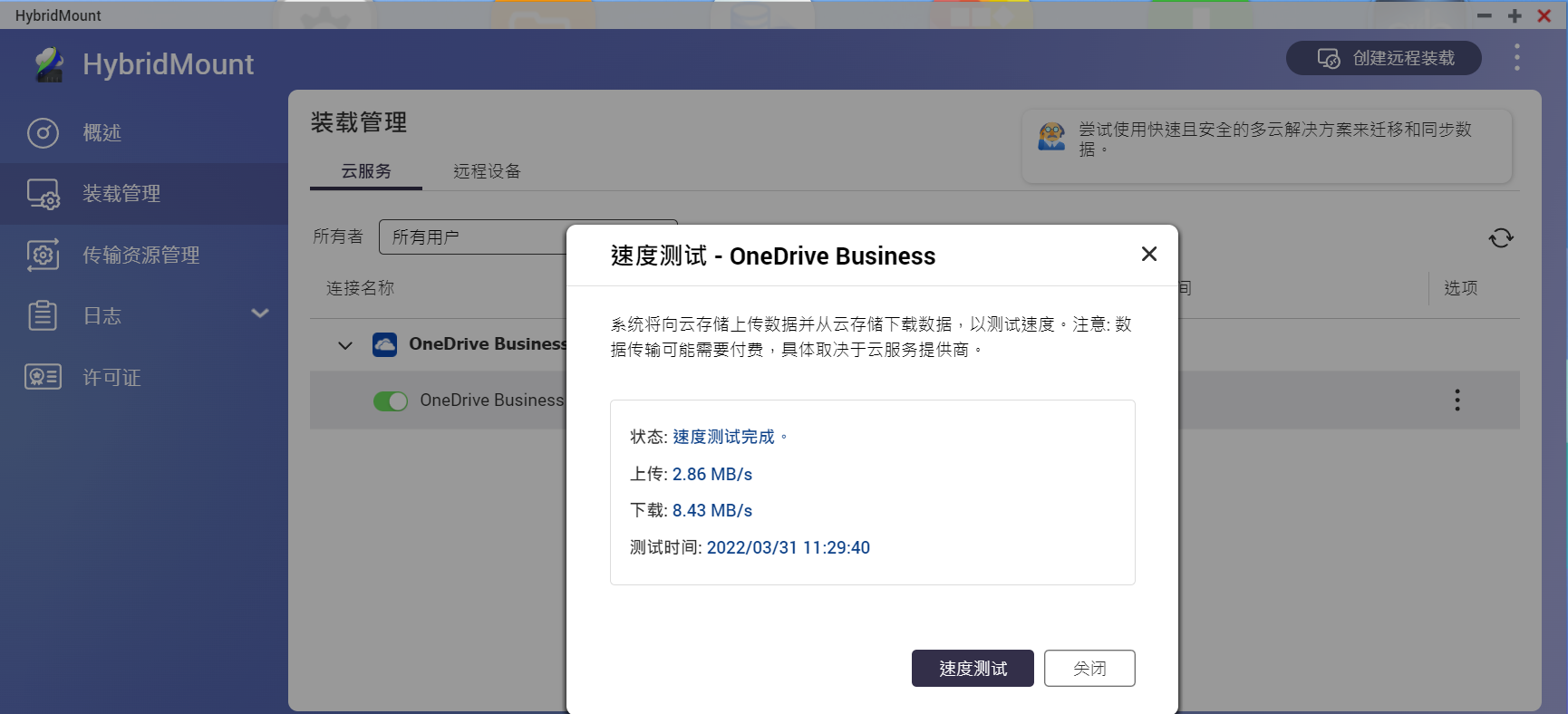Viewport: 1568px width, 714px height.
Task: Open the Logs (日志) sidebar entry
Action: (144, 316)
